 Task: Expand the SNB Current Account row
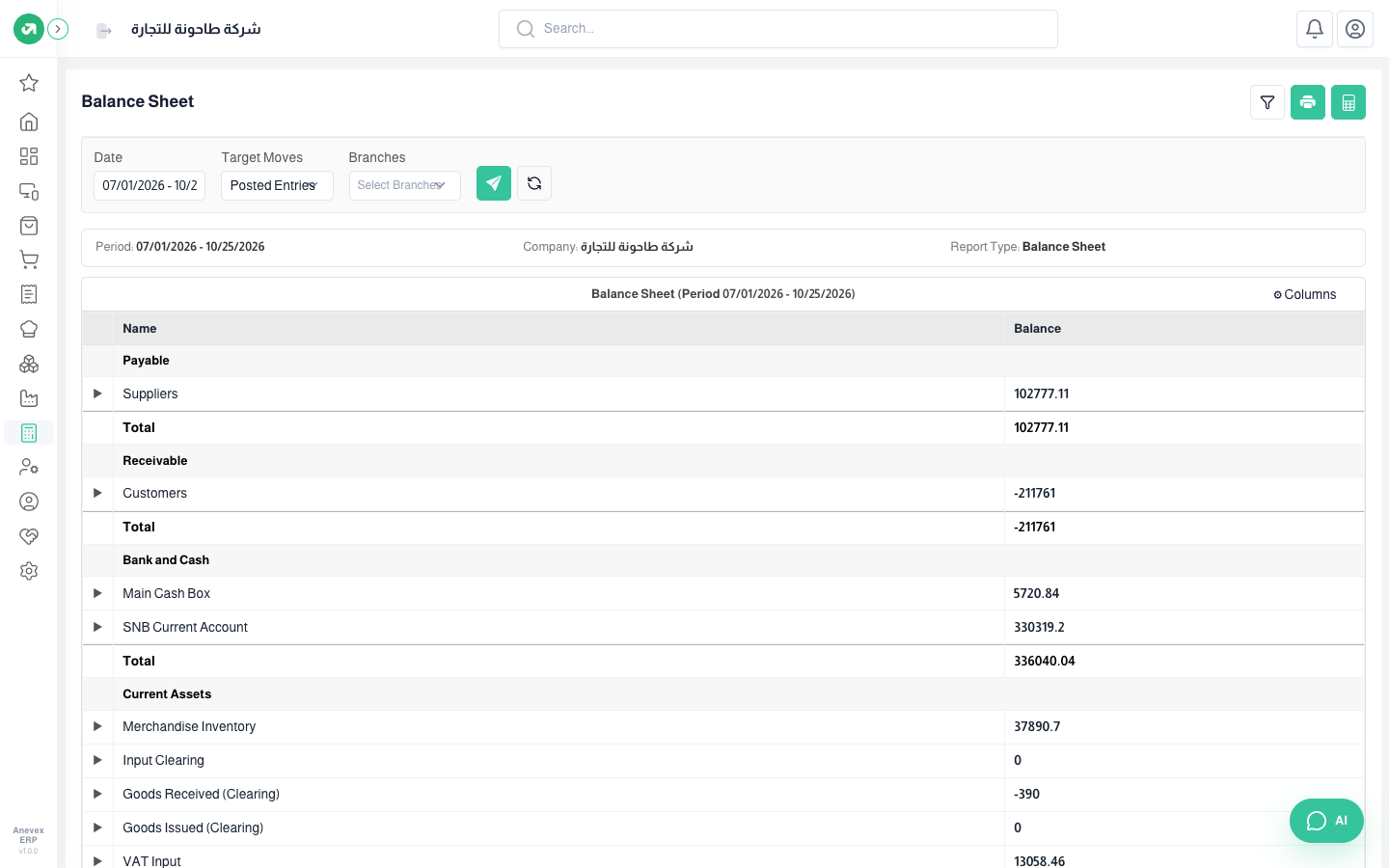(97, 627)
